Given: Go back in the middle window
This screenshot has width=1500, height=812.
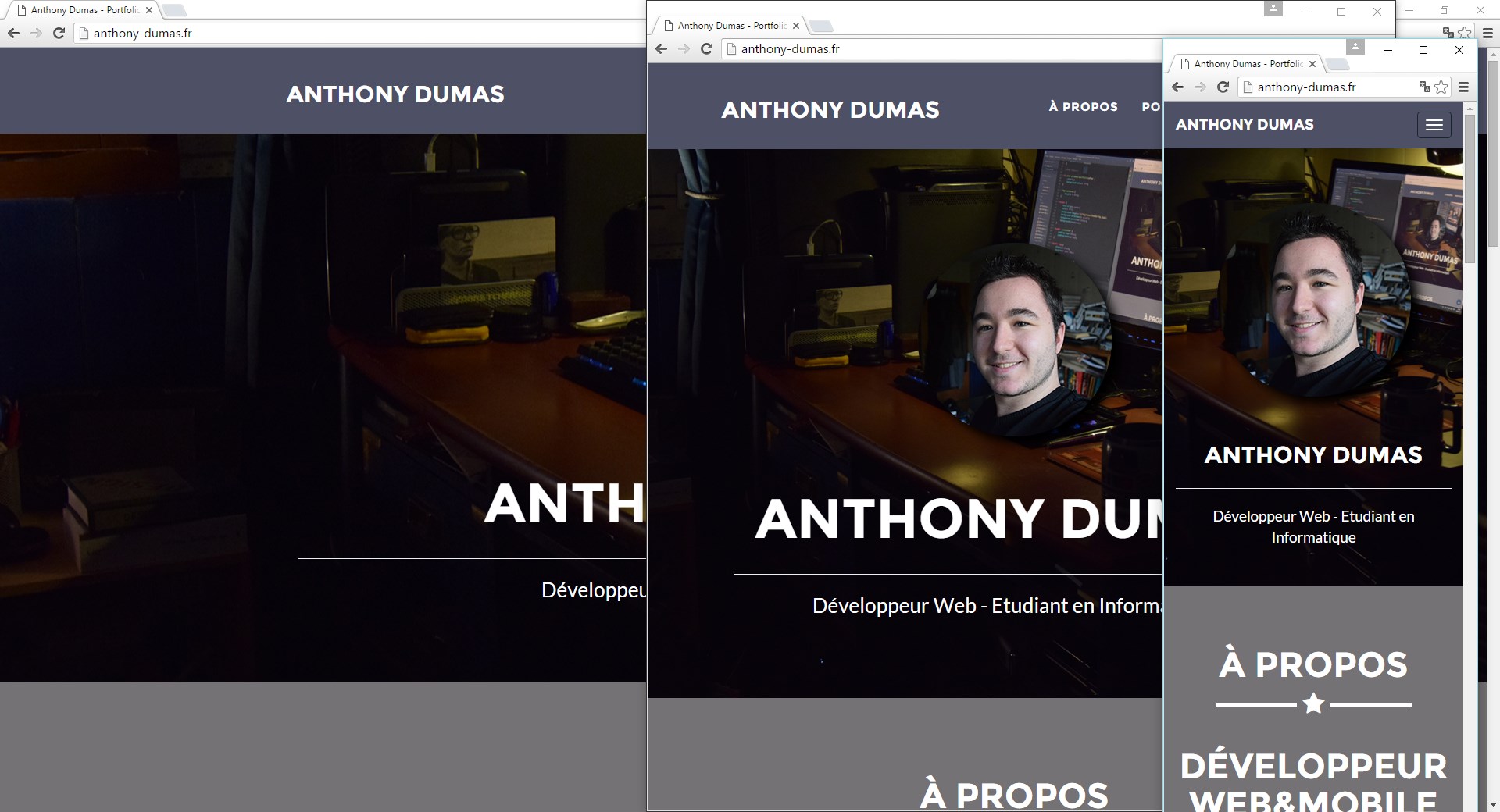Looking at the screenshot, I should 661,49.
